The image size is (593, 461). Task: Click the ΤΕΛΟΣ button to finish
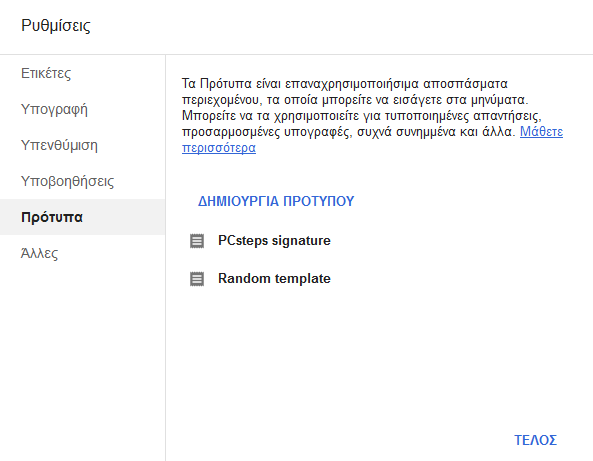[535, 440]
